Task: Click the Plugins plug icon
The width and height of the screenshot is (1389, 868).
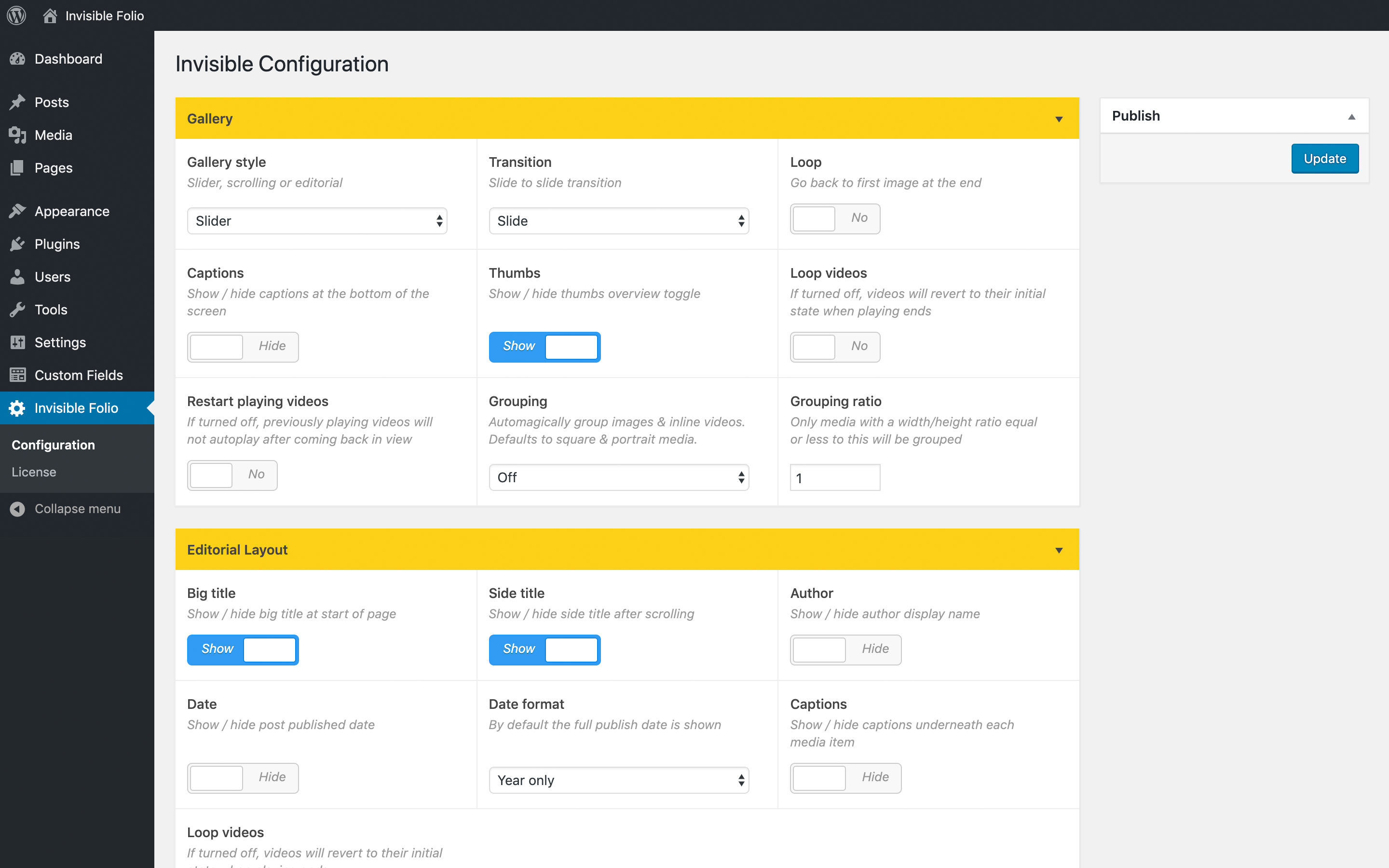Action: pos(17,244)
